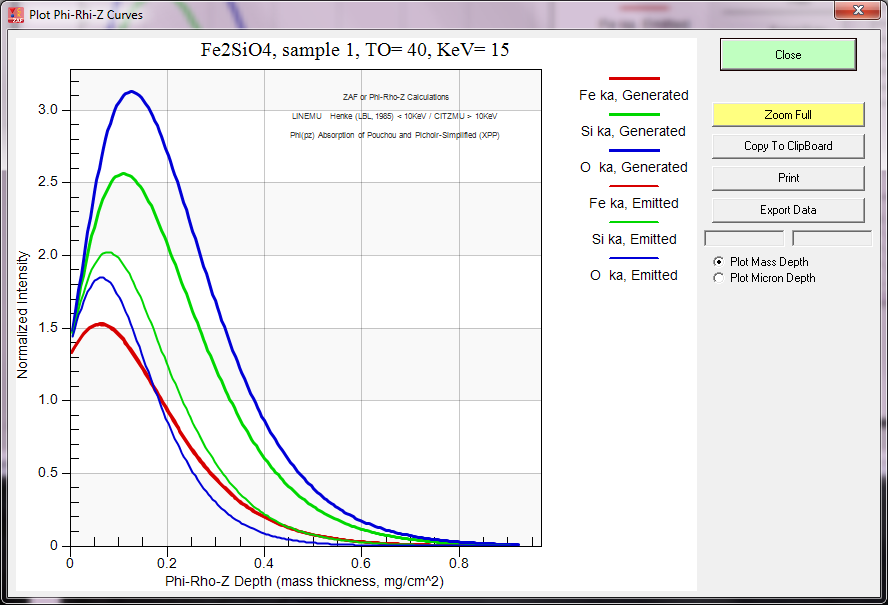
Task: Click the thick red line swatch above Fe ka, Generated
Action: 633,78
